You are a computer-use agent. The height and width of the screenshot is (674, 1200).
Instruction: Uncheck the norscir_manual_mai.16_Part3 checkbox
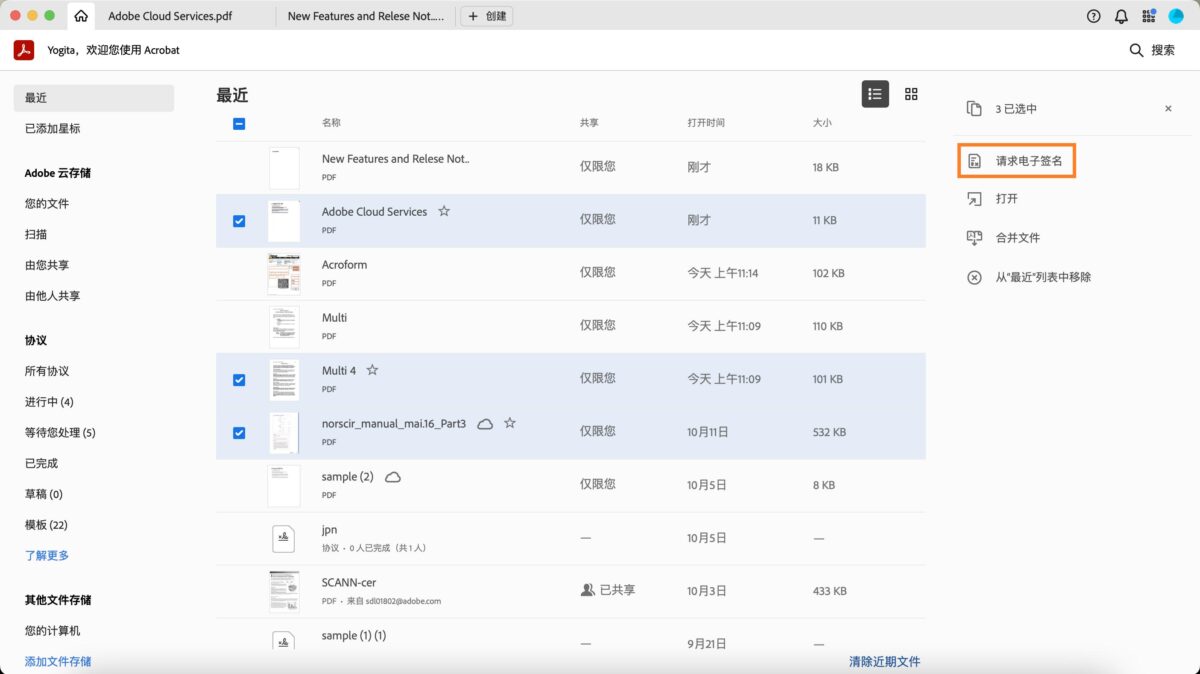tap(239, 433)
